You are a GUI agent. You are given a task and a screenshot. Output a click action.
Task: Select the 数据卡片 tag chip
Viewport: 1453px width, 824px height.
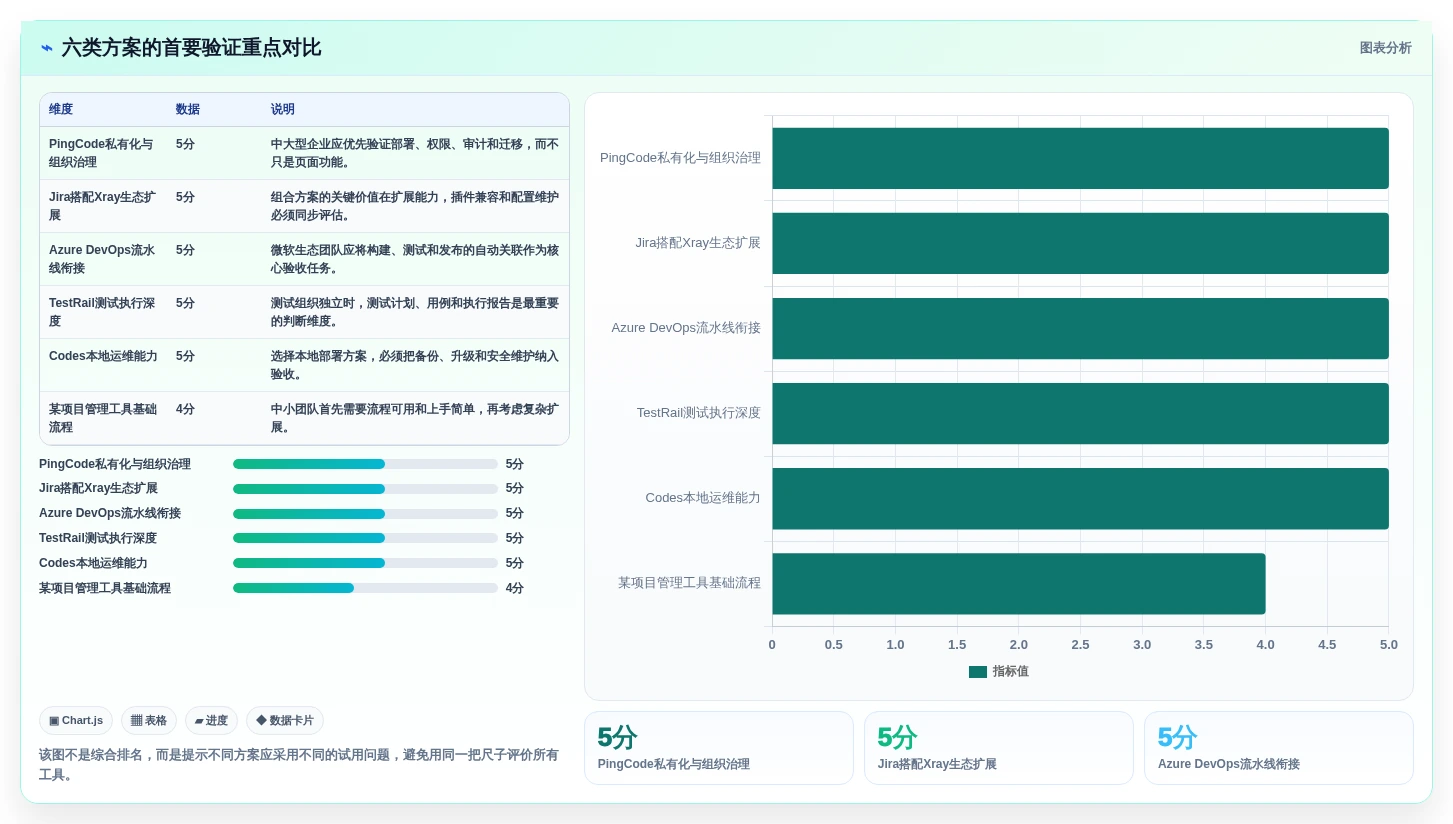(285, 721)
